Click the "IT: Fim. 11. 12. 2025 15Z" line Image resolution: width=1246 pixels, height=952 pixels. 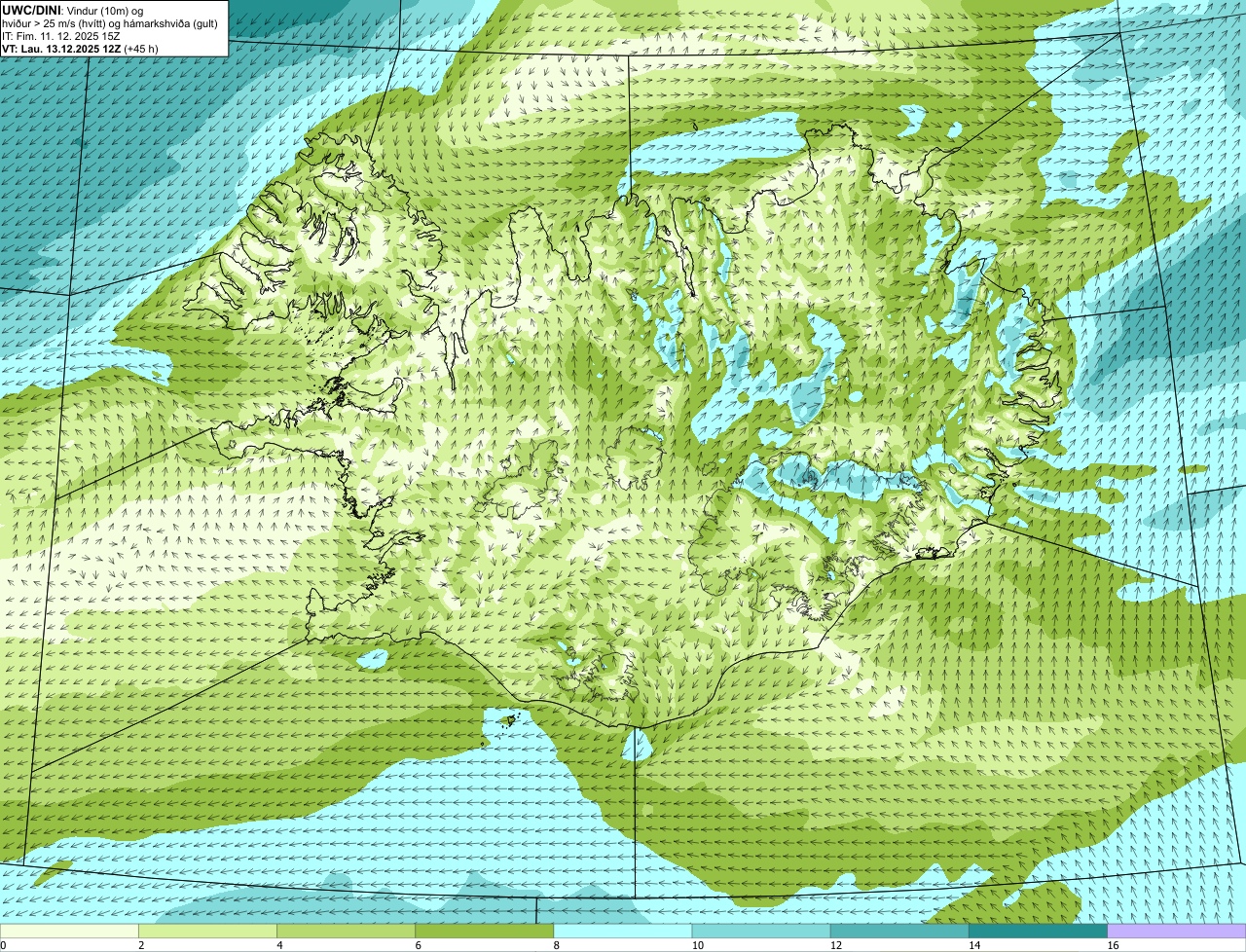pos(61,35)
